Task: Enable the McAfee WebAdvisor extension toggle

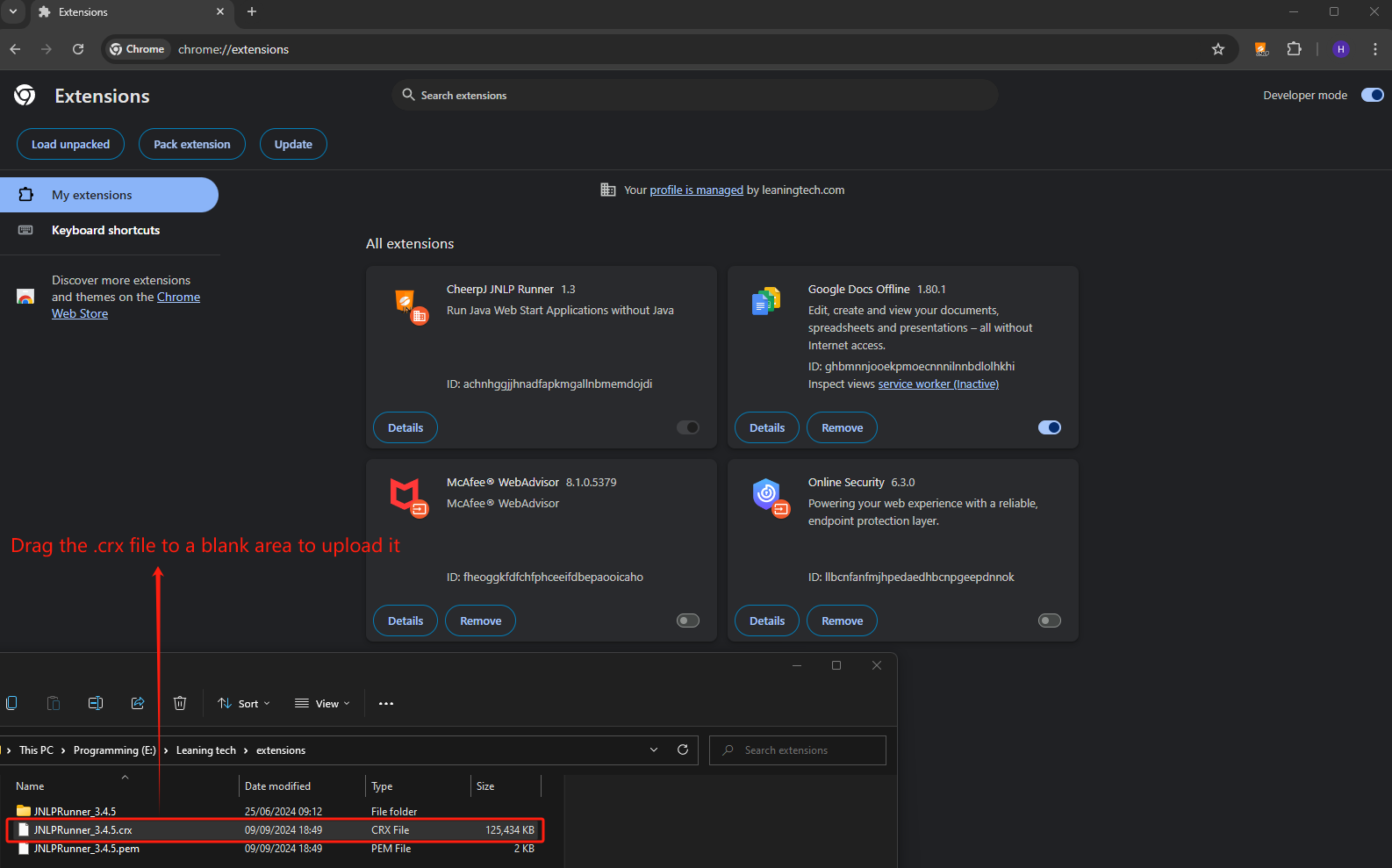Action: [x=688, y=621]
